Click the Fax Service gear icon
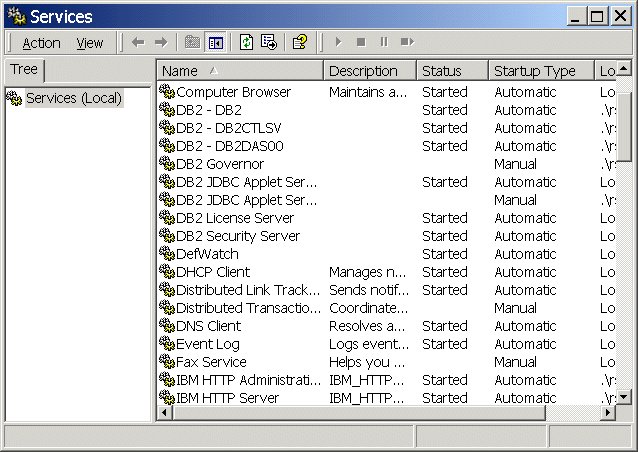 [167, 361]
